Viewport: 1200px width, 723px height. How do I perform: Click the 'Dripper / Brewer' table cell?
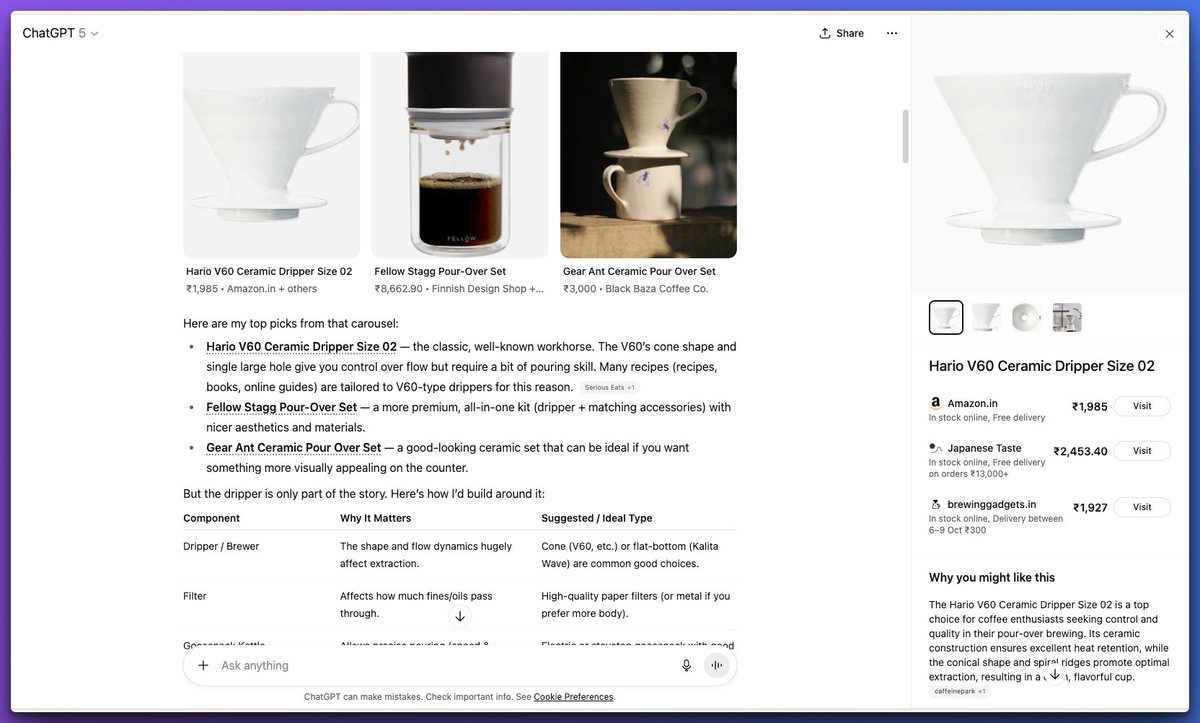click(221, 546)
